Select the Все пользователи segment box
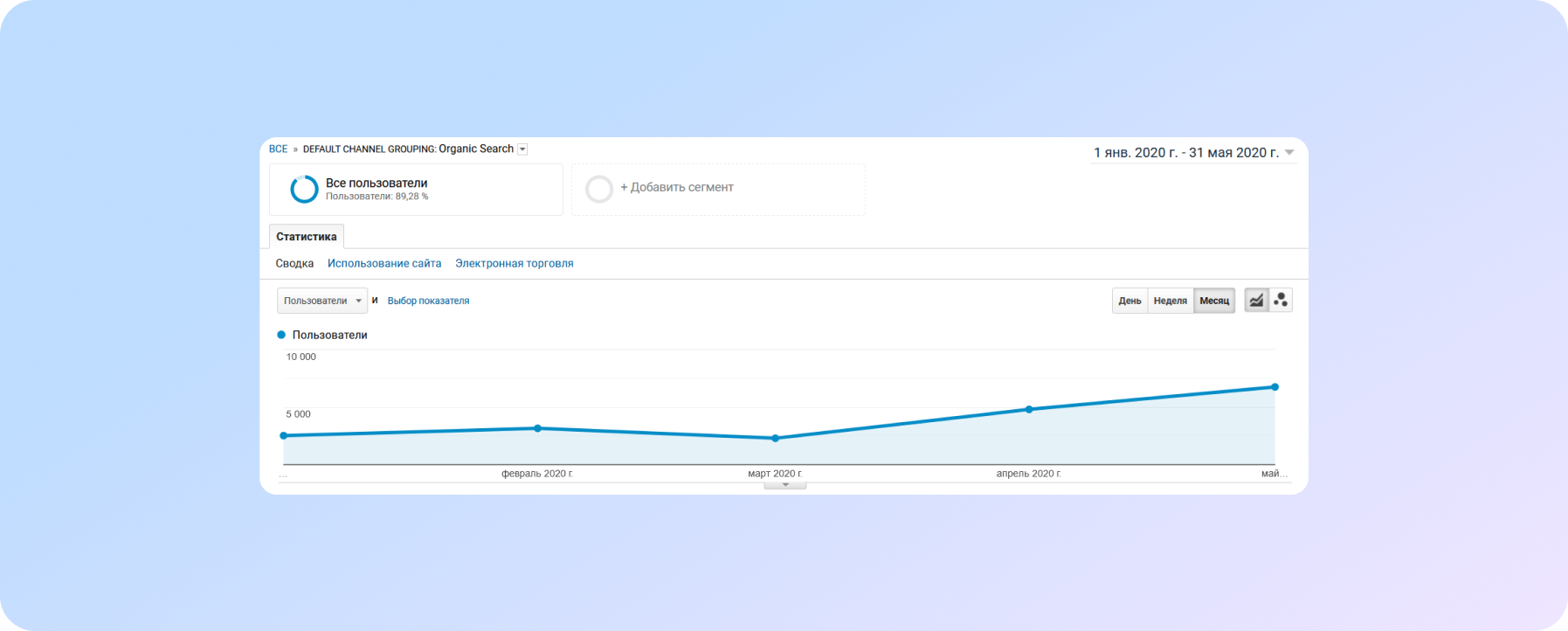 [416, 190]
